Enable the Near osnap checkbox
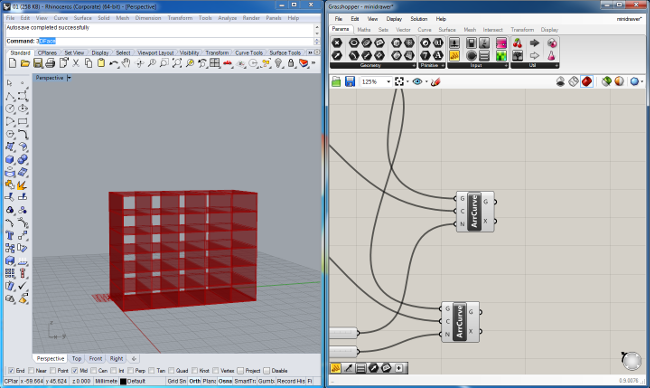 point(31,371)
